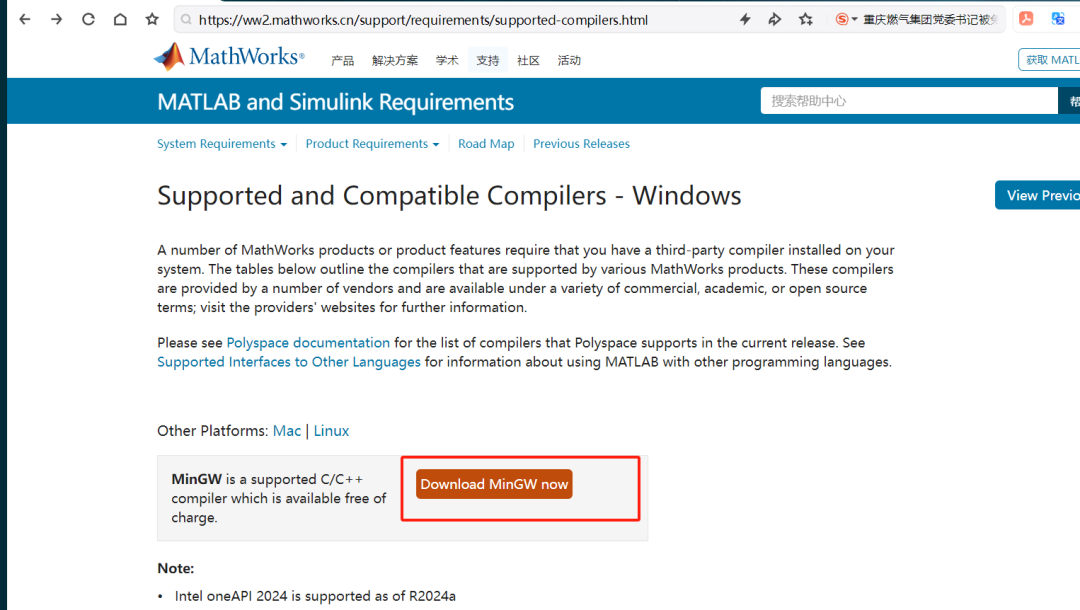Screen dimensions: 1080x610
Task: Open the 社区 menu
Action: point(528,61)
